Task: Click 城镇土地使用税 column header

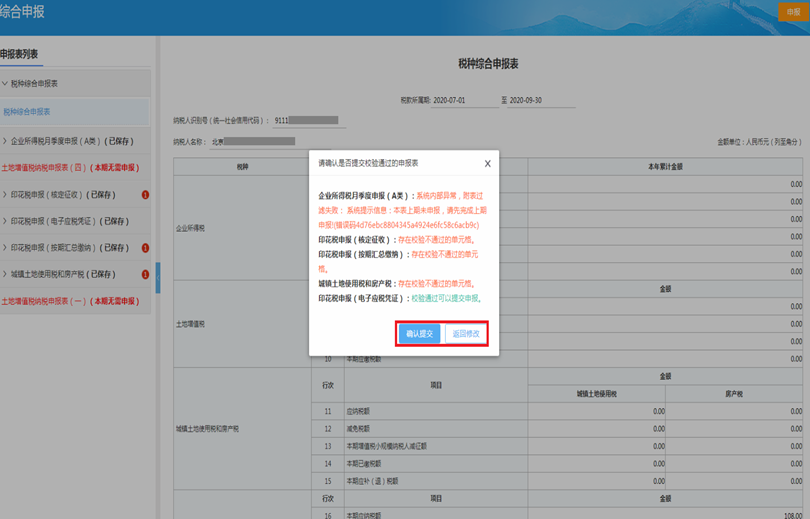Action: pos(597,394)
